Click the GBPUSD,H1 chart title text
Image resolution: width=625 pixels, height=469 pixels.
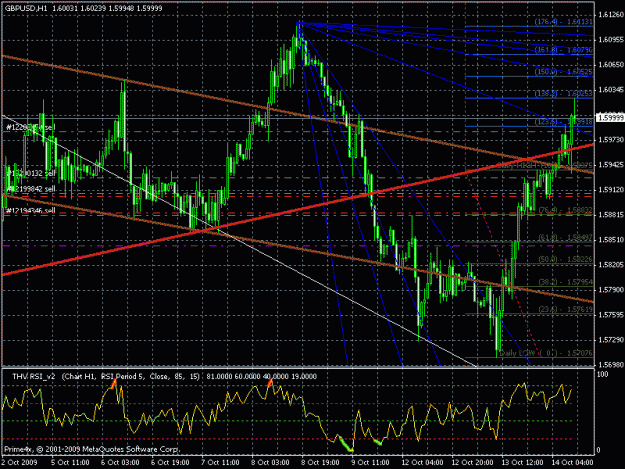[x=25, y=8]
